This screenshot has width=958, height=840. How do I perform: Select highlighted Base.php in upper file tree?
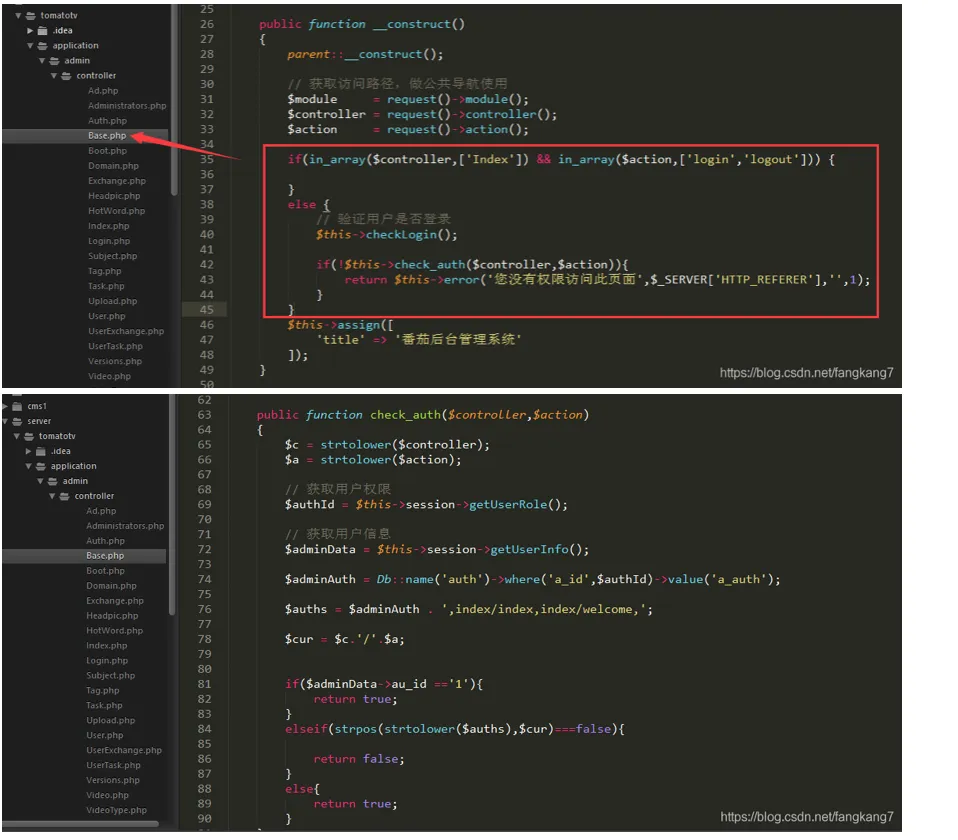coord(107,136)
